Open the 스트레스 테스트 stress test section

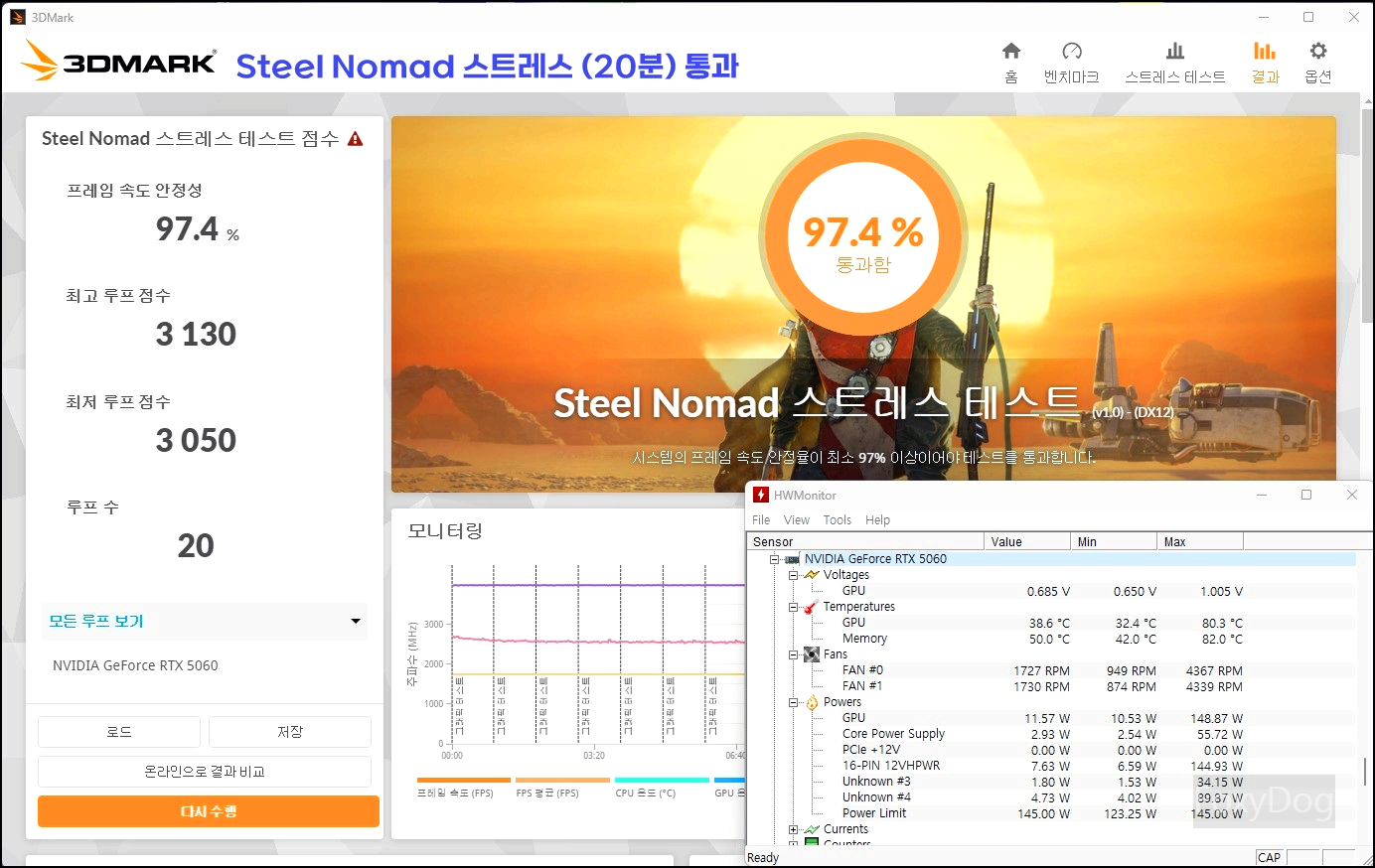[x=1174, y=63]
